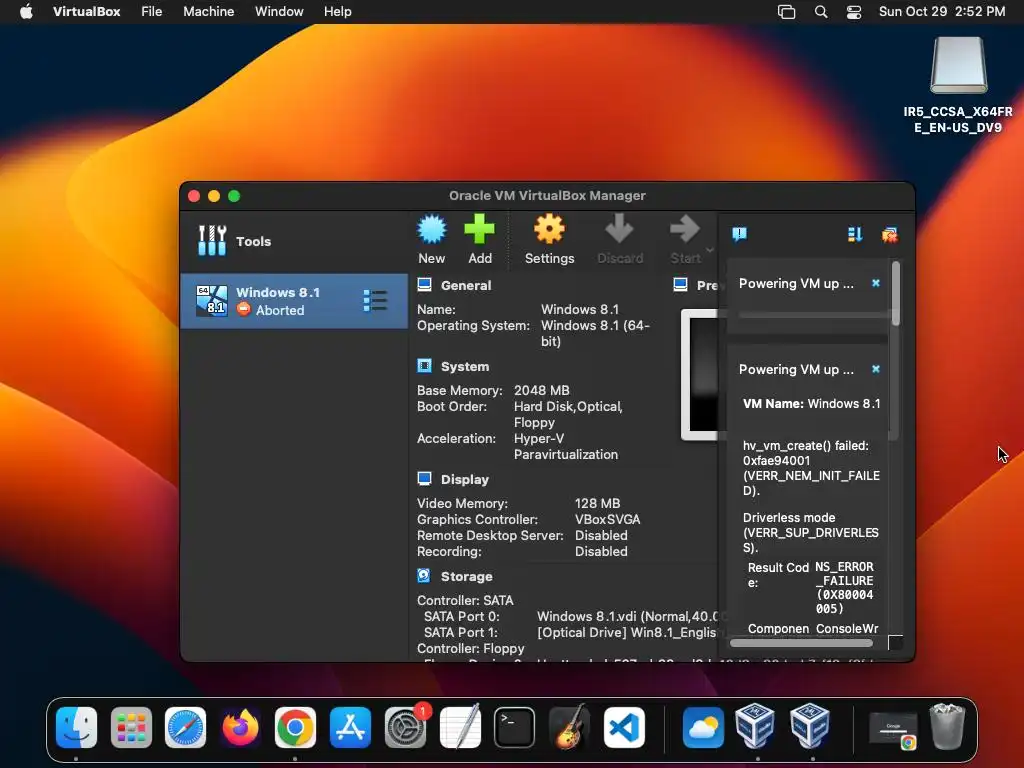Click the notification panel vertical scrollbar

pyautogui.click(x=895, y=293)
